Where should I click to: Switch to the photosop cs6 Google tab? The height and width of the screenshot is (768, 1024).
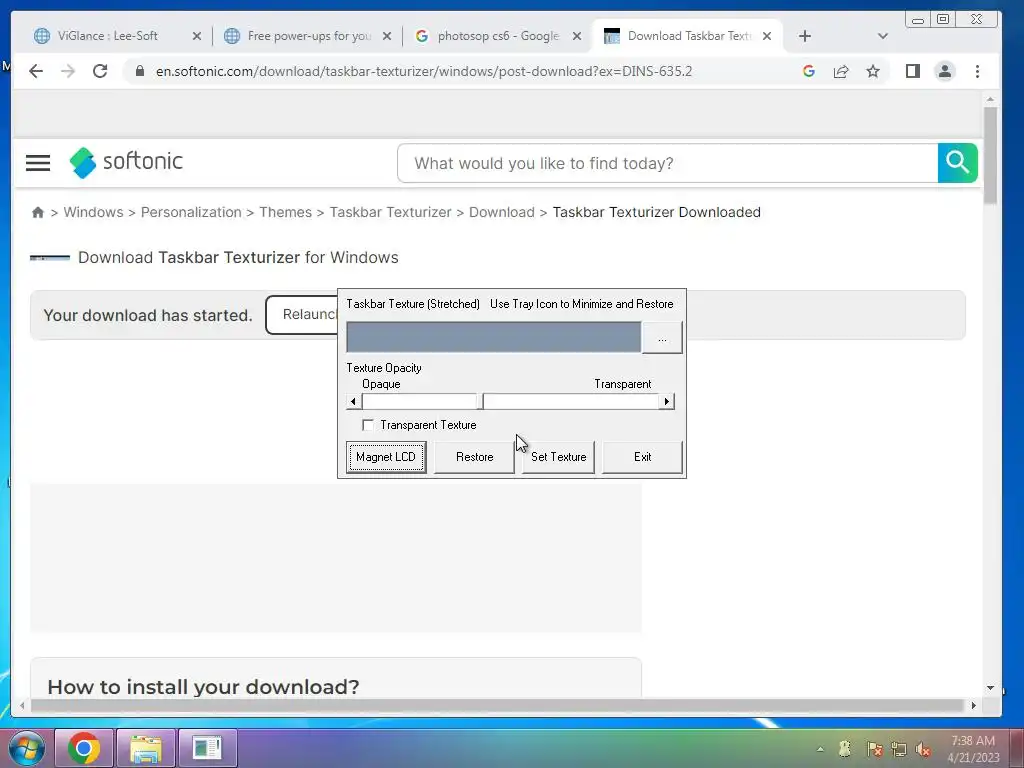click(498, 36)
